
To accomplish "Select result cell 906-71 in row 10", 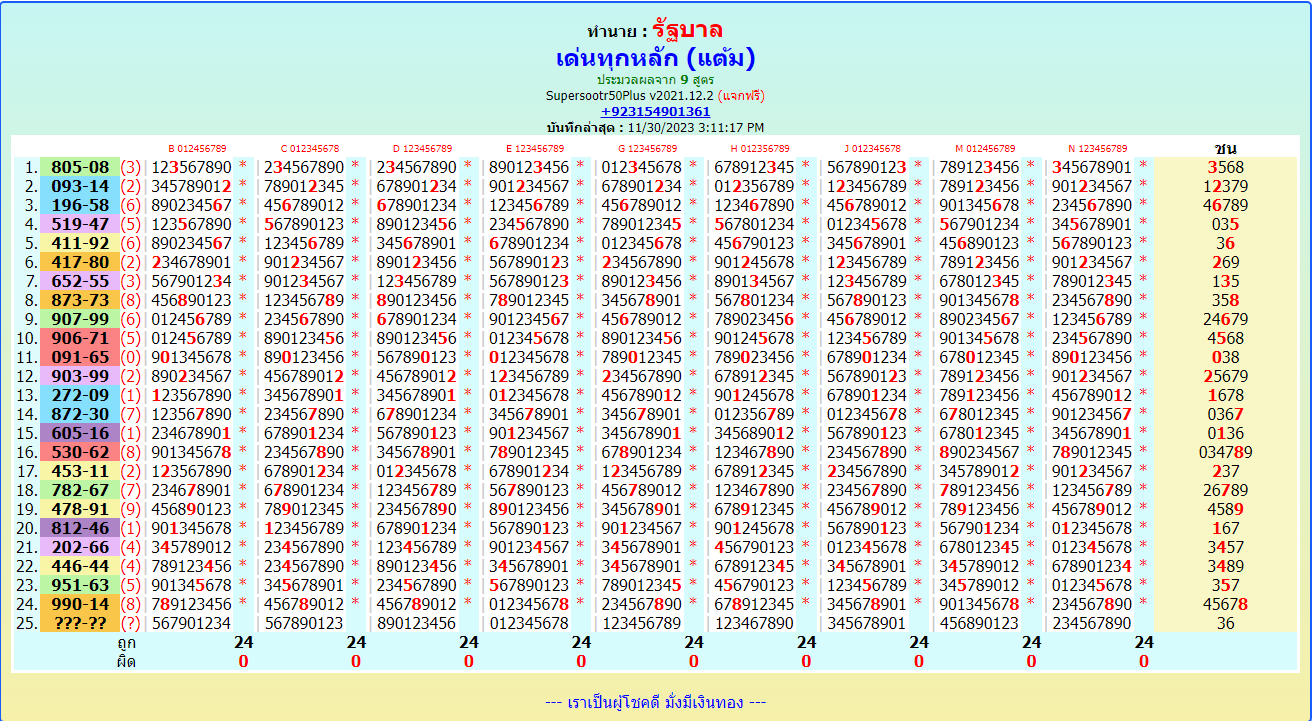I will click(x=80, y=338).
